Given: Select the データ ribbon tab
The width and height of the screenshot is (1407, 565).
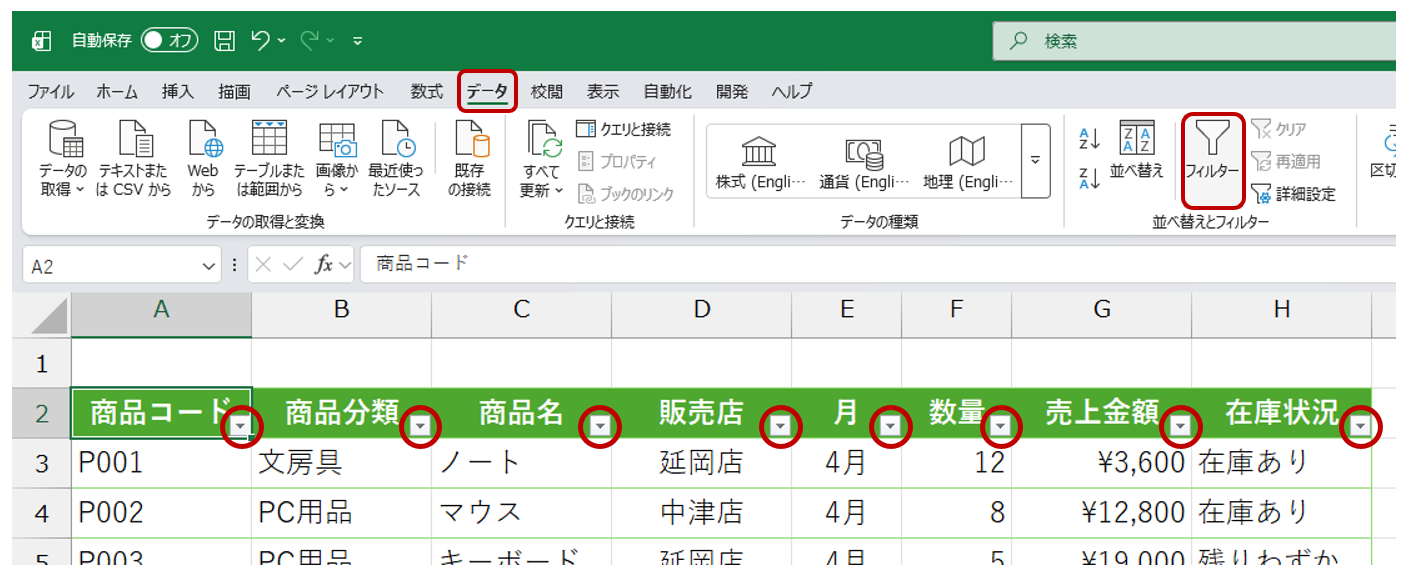Looking at the screenshot, I should pyautogui.click(x=487, y=91).
